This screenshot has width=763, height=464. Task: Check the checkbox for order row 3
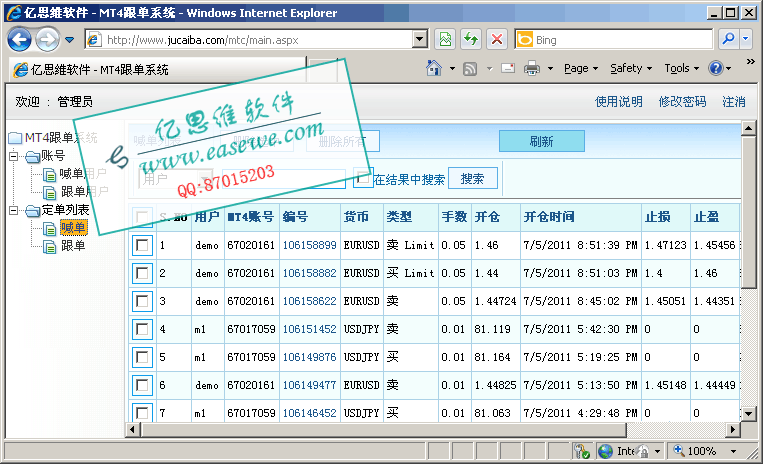coord(142,301)
